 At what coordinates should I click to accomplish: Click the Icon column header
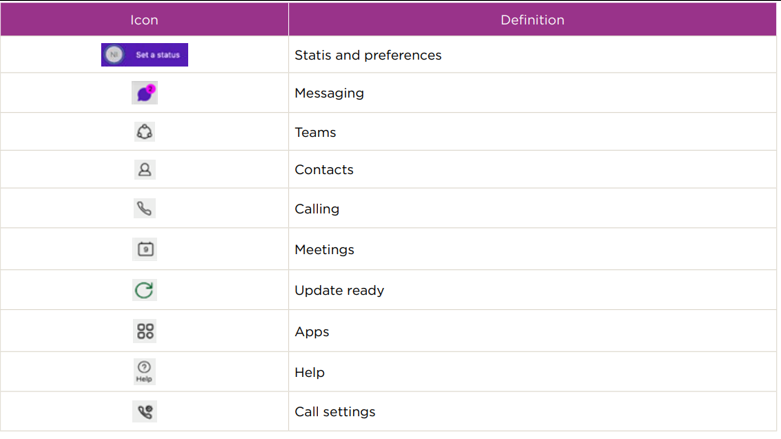144,20
